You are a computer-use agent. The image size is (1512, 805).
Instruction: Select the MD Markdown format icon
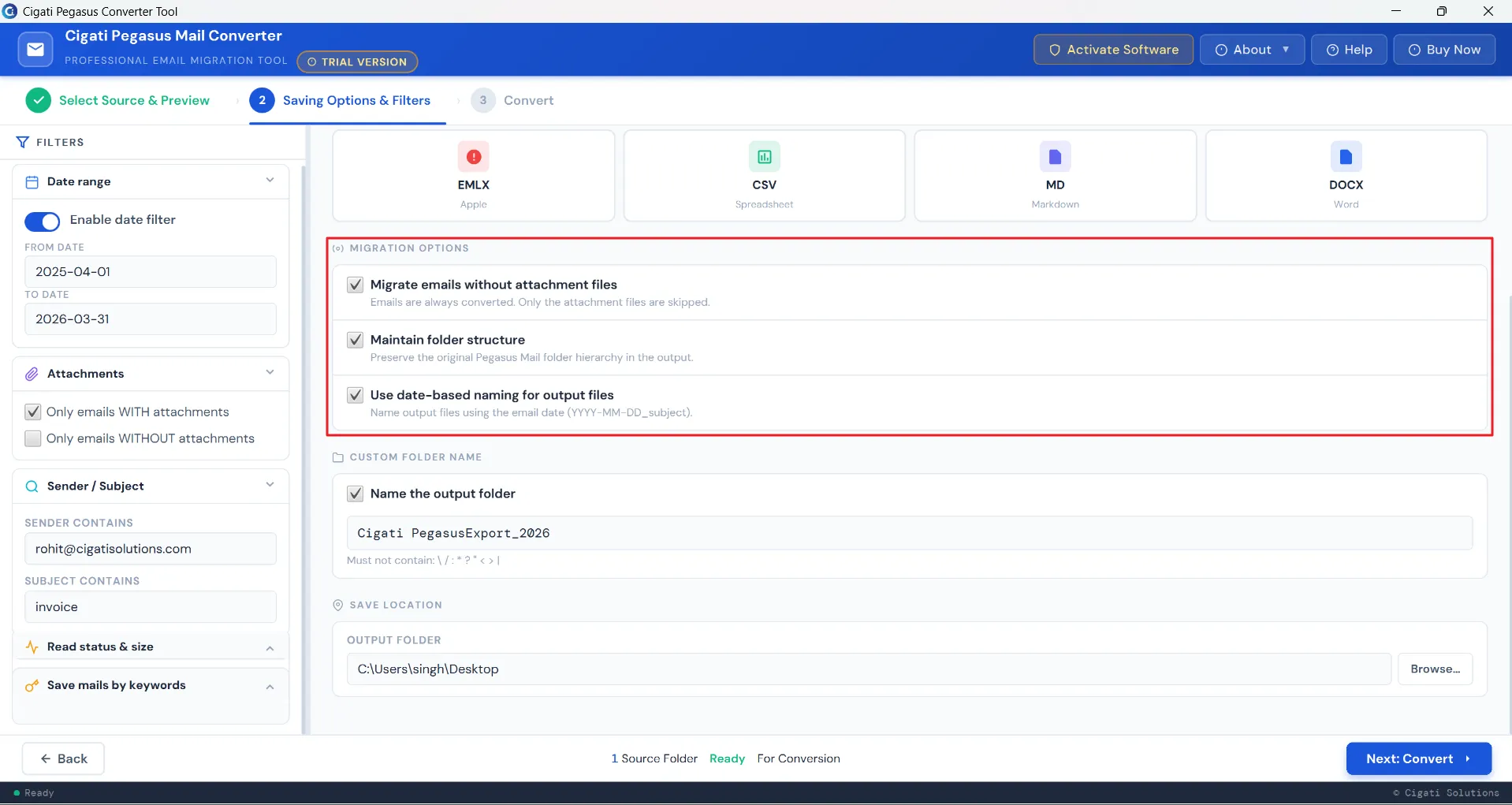tap(1055, 157)
